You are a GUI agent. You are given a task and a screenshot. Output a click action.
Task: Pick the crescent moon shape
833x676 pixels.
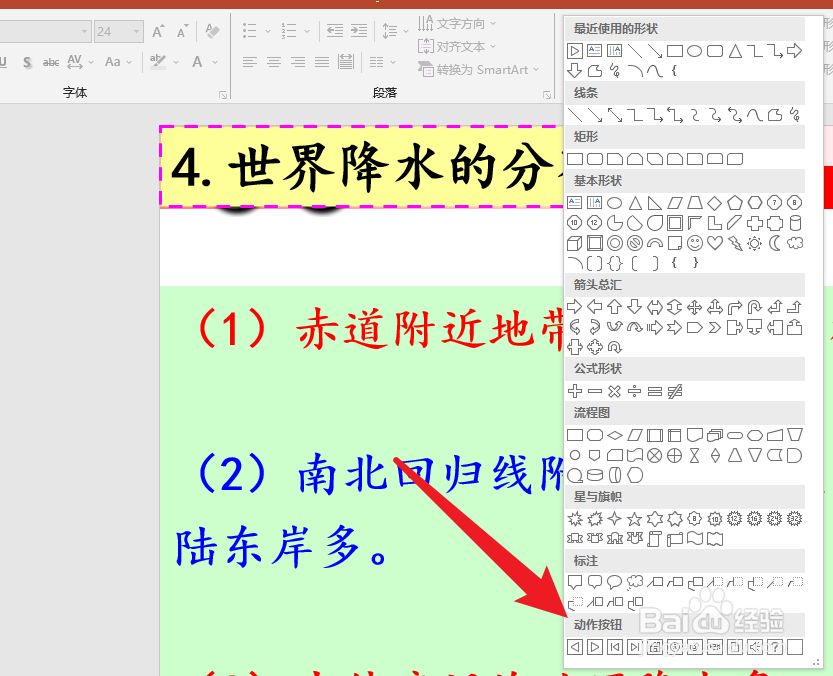[775, 243]
